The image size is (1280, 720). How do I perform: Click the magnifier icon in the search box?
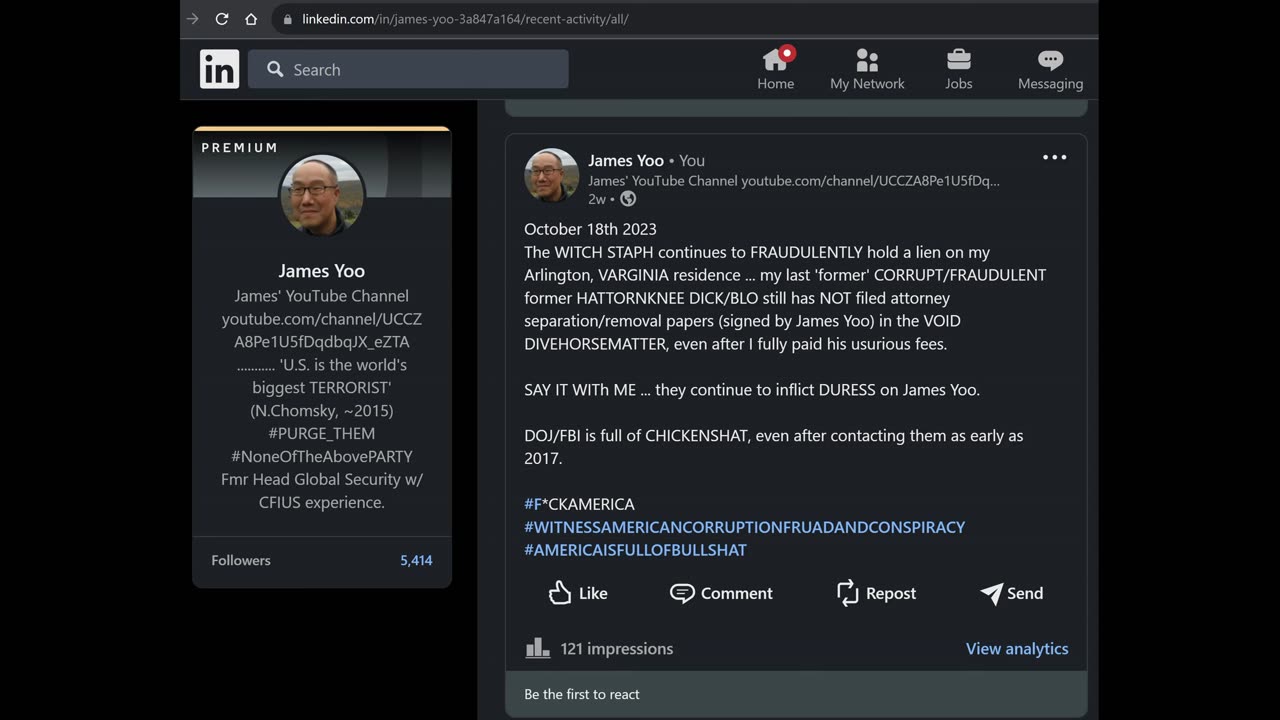coord(275,69)
